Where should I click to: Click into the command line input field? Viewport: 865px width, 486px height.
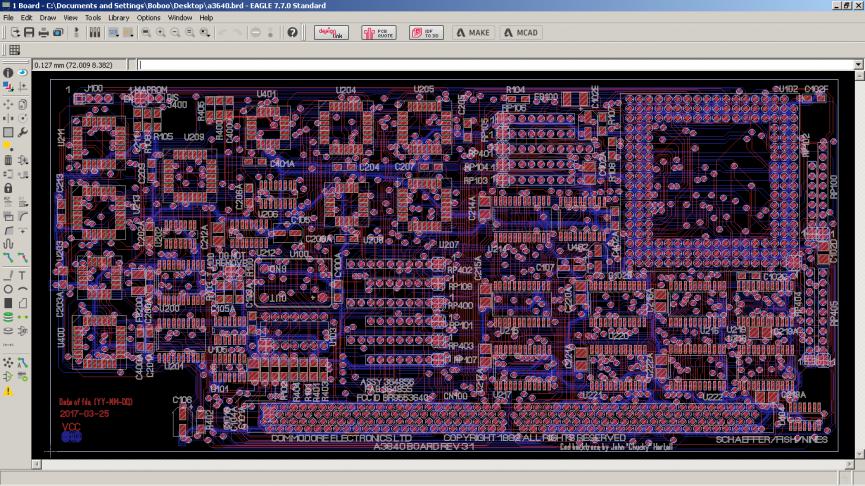click(495, 65)
